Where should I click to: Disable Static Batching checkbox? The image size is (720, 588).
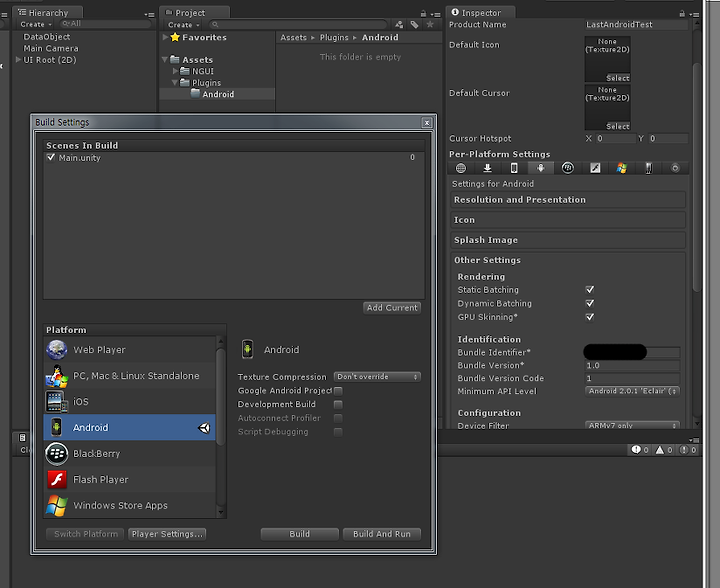click(x=590, y=289)
